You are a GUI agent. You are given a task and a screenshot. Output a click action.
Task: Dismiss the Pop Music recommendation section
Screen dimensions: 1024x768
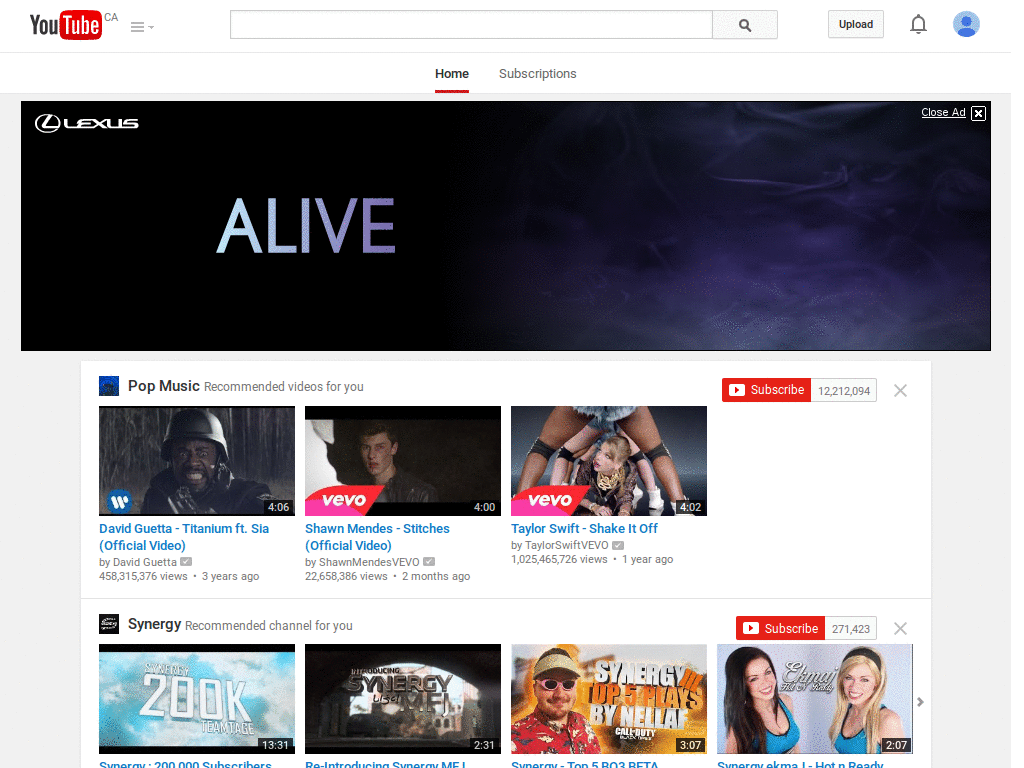900,391
